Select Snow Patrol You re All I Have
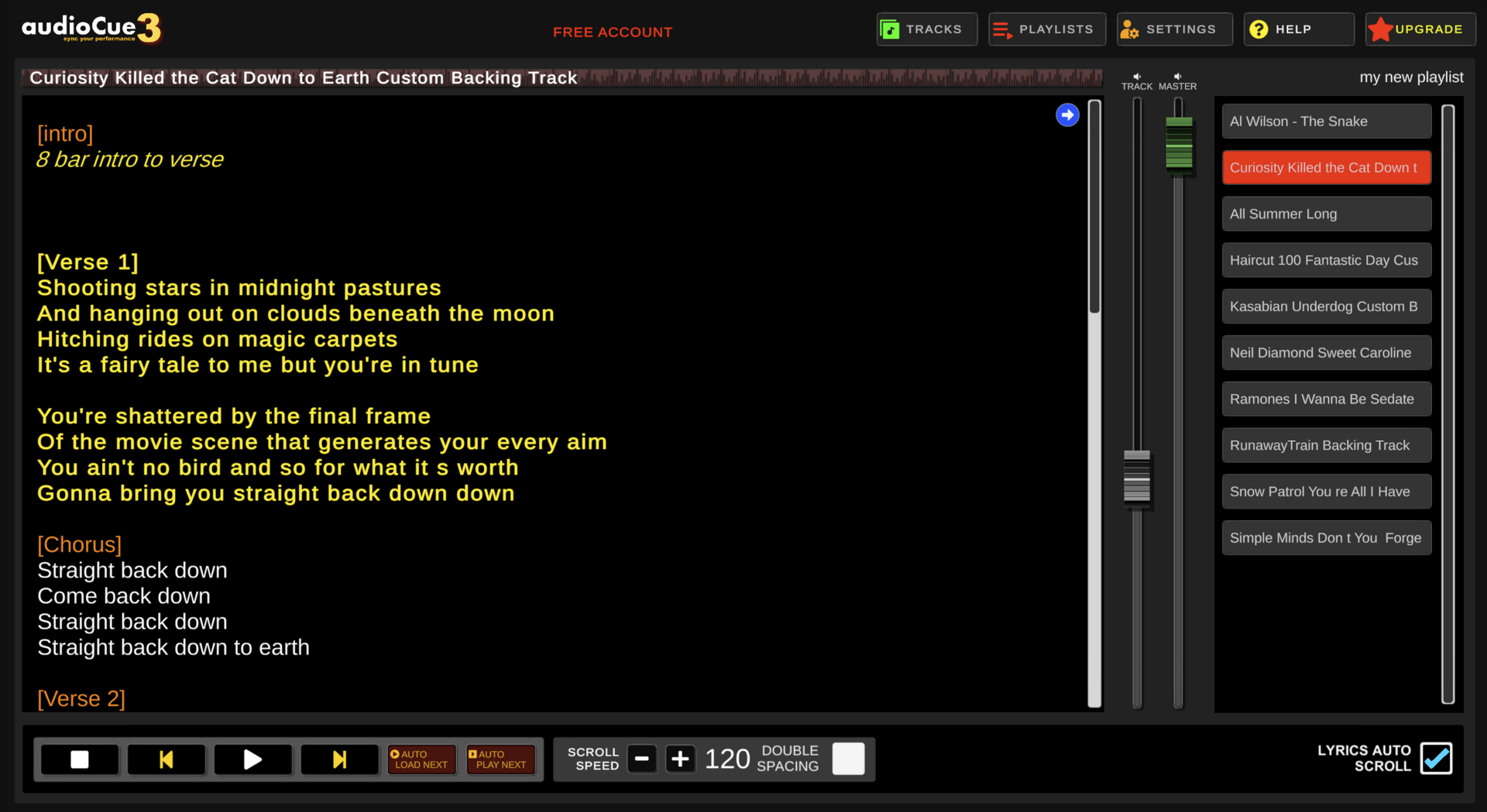Screen dimensions: 1487x812 (x=1327, y=492)
